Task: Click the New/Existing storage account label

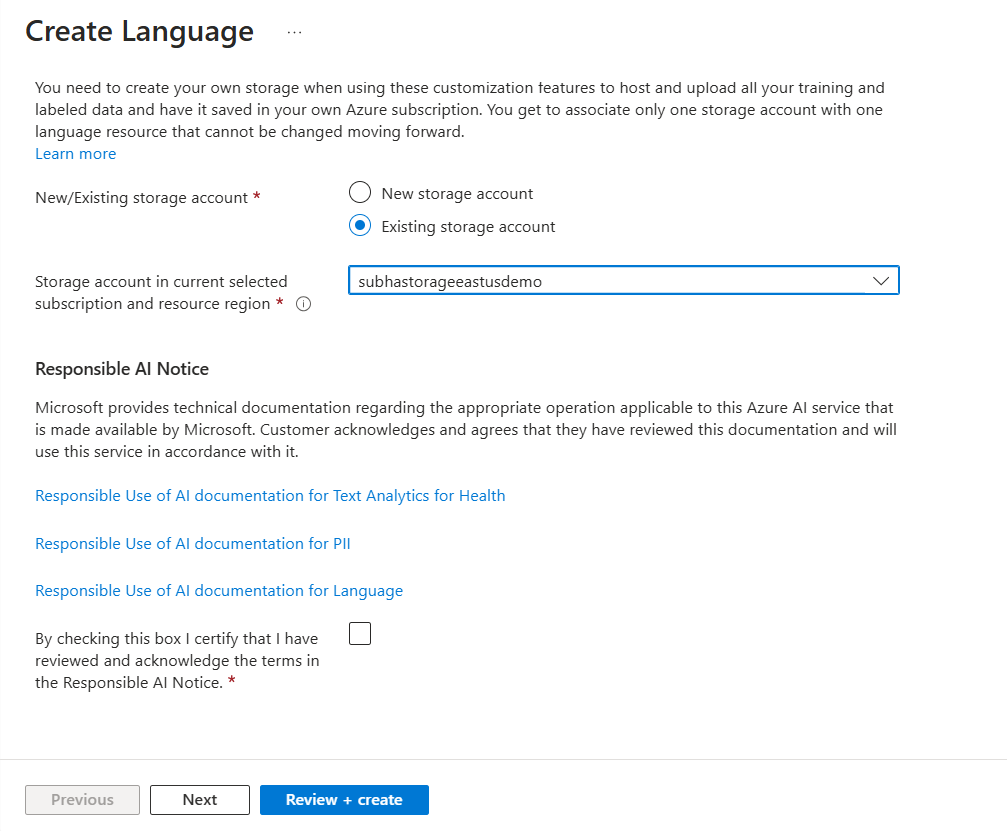Action: (x=141, y=198)
